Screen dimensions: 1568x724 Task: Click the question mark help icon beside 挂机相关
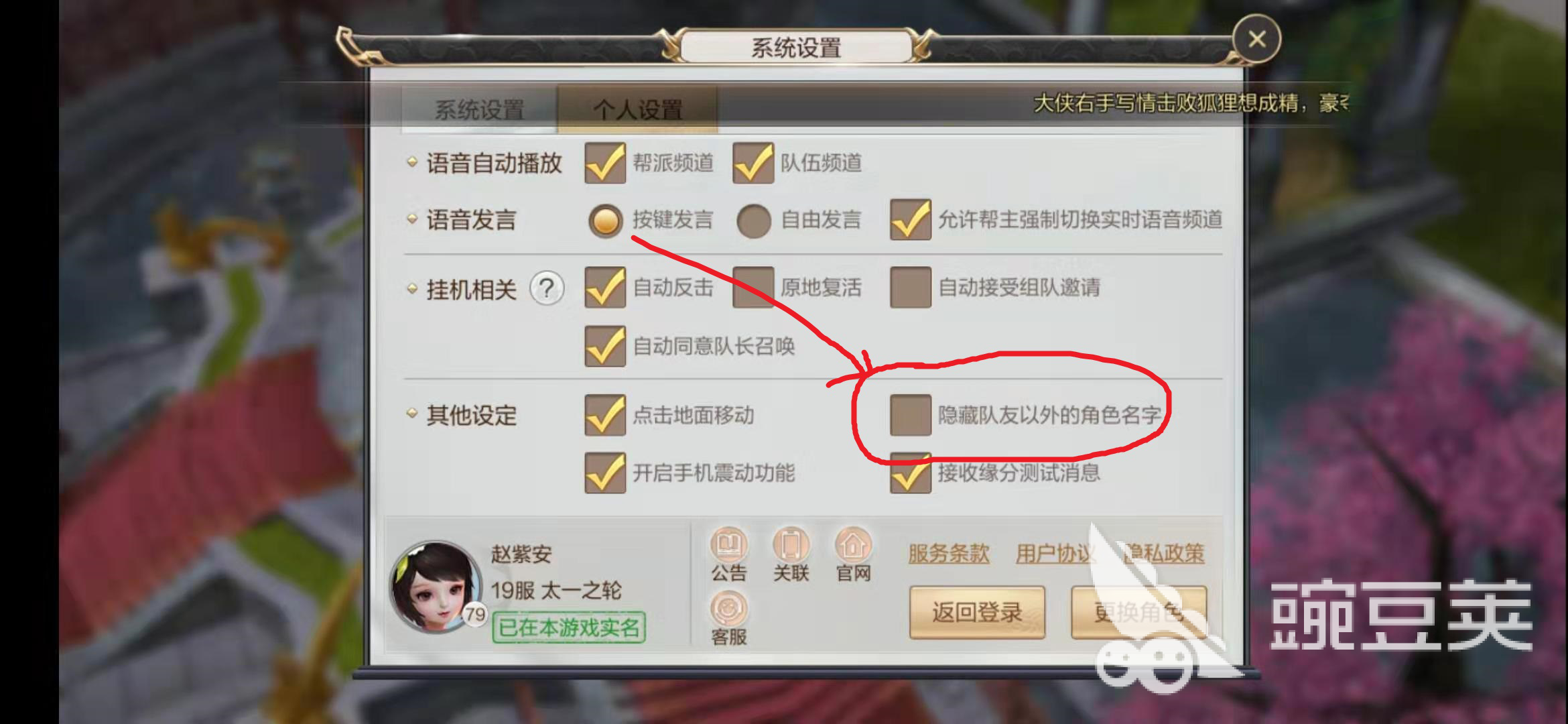[x=547, y=290]
